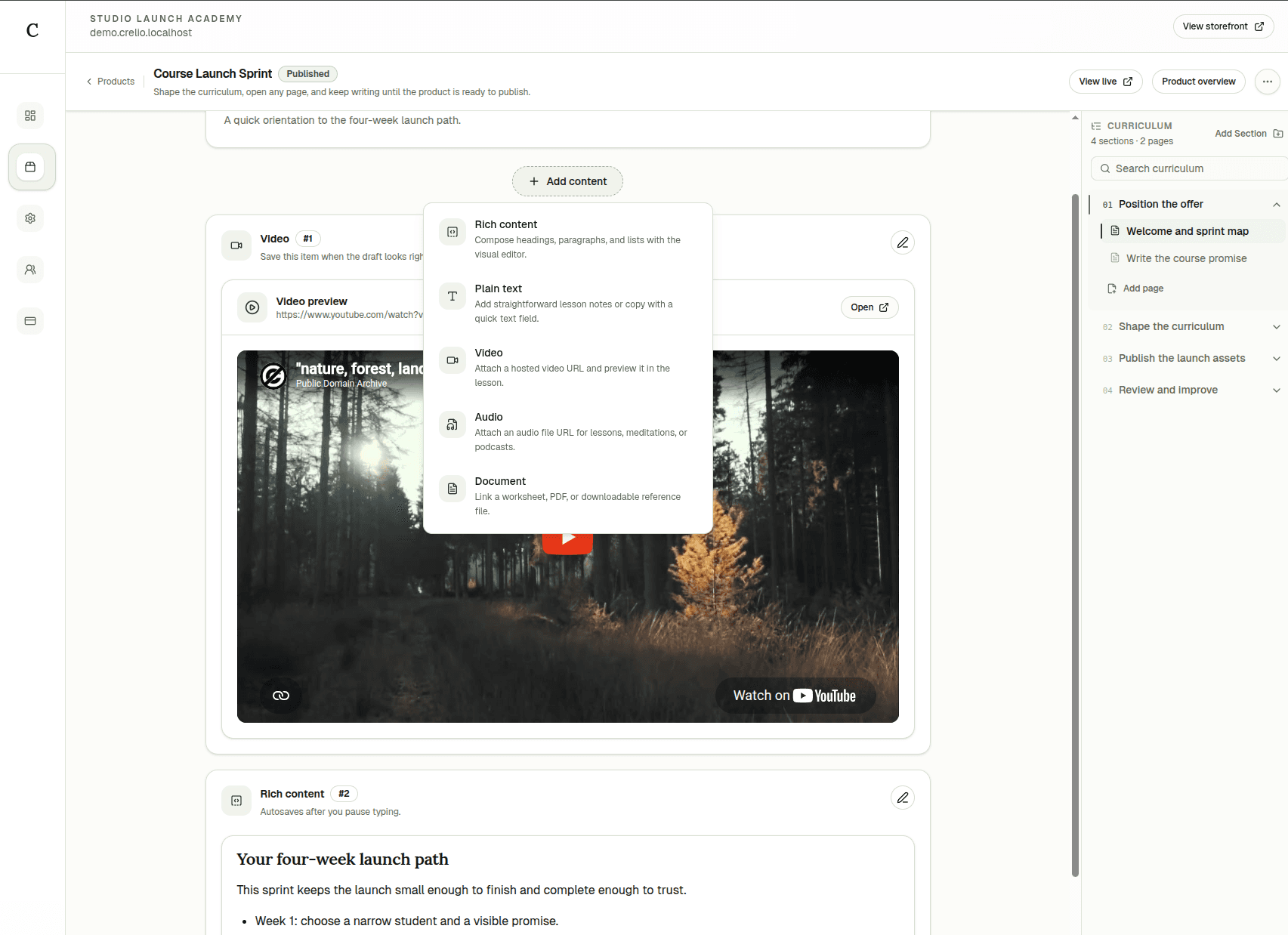The width and height of the screenshot is (1288, 935).
Task: Click Add Section in curriculum panel
Action: tap(1249, 134)
